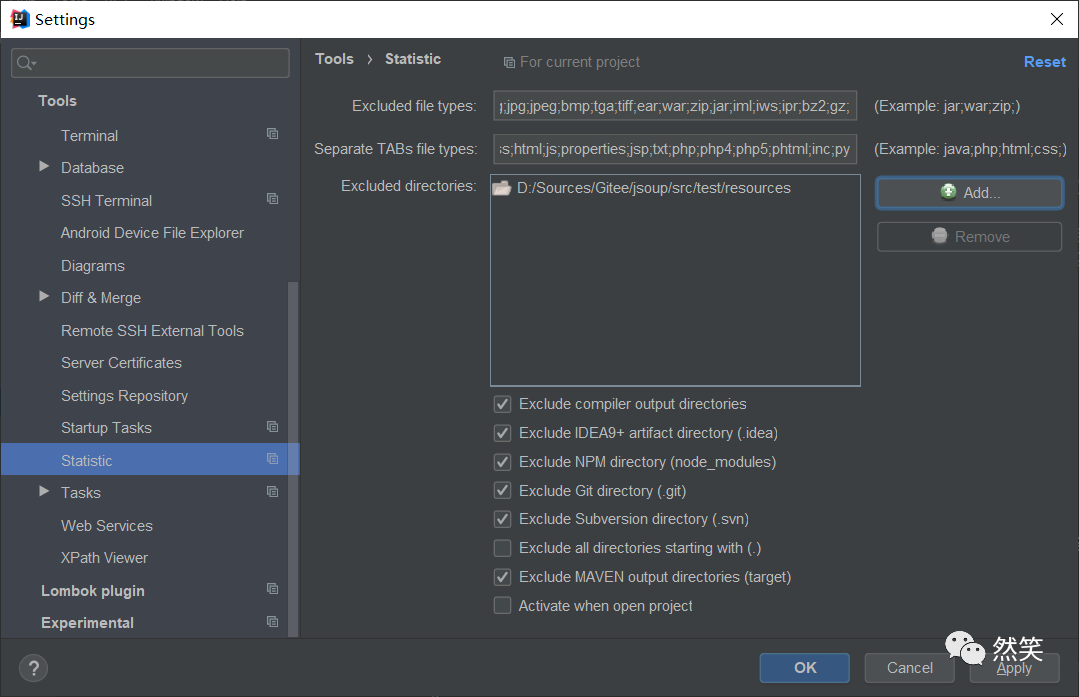The width and height of the screenshot is (1079, 697).
Task: Select Android Device File Explorer settings
Action: (x=152, y=233)
